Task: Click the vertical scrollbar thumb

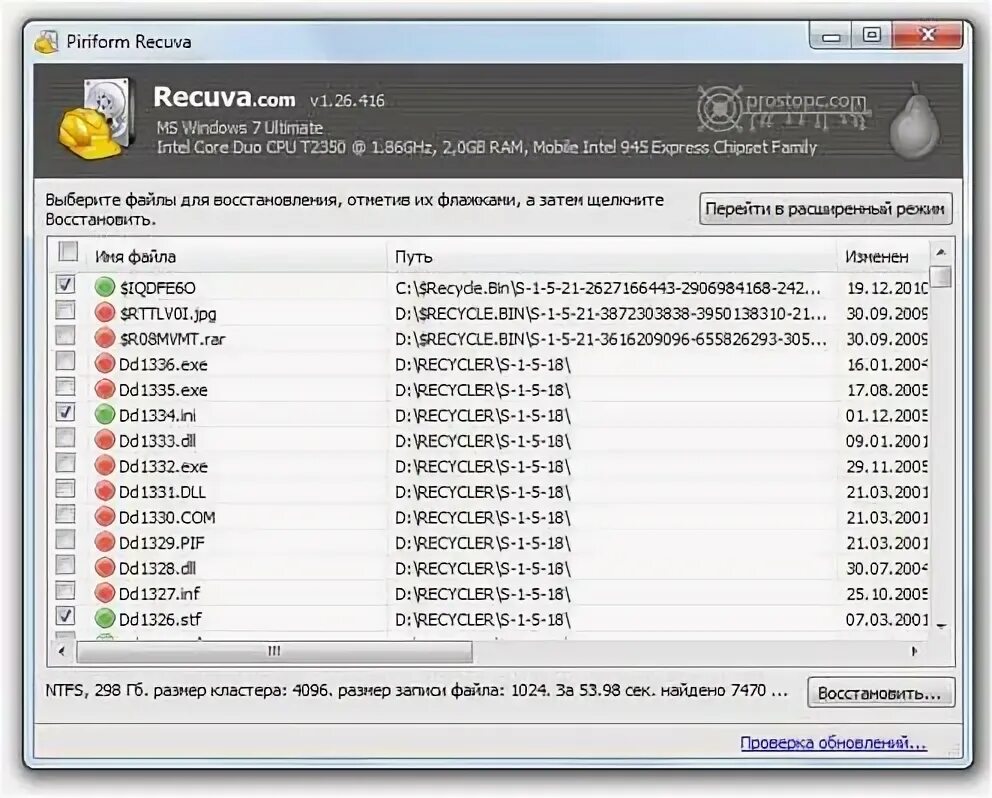Action: 941,277
